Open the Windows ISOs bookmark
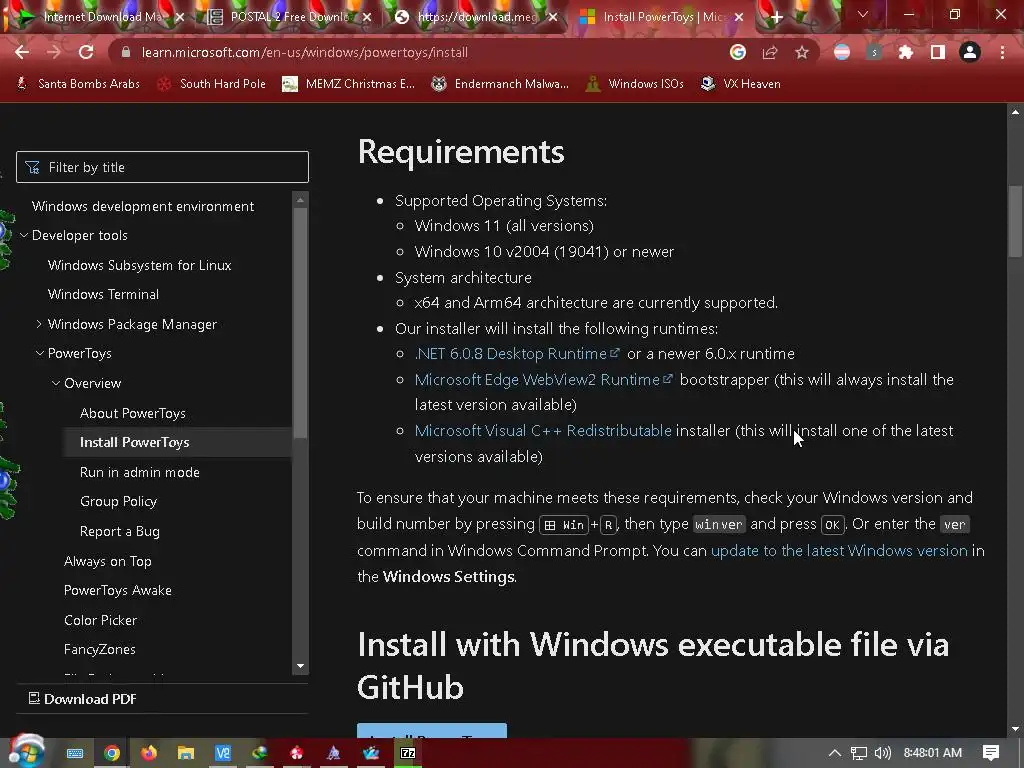1024x768 pixels. pos(635,84)
